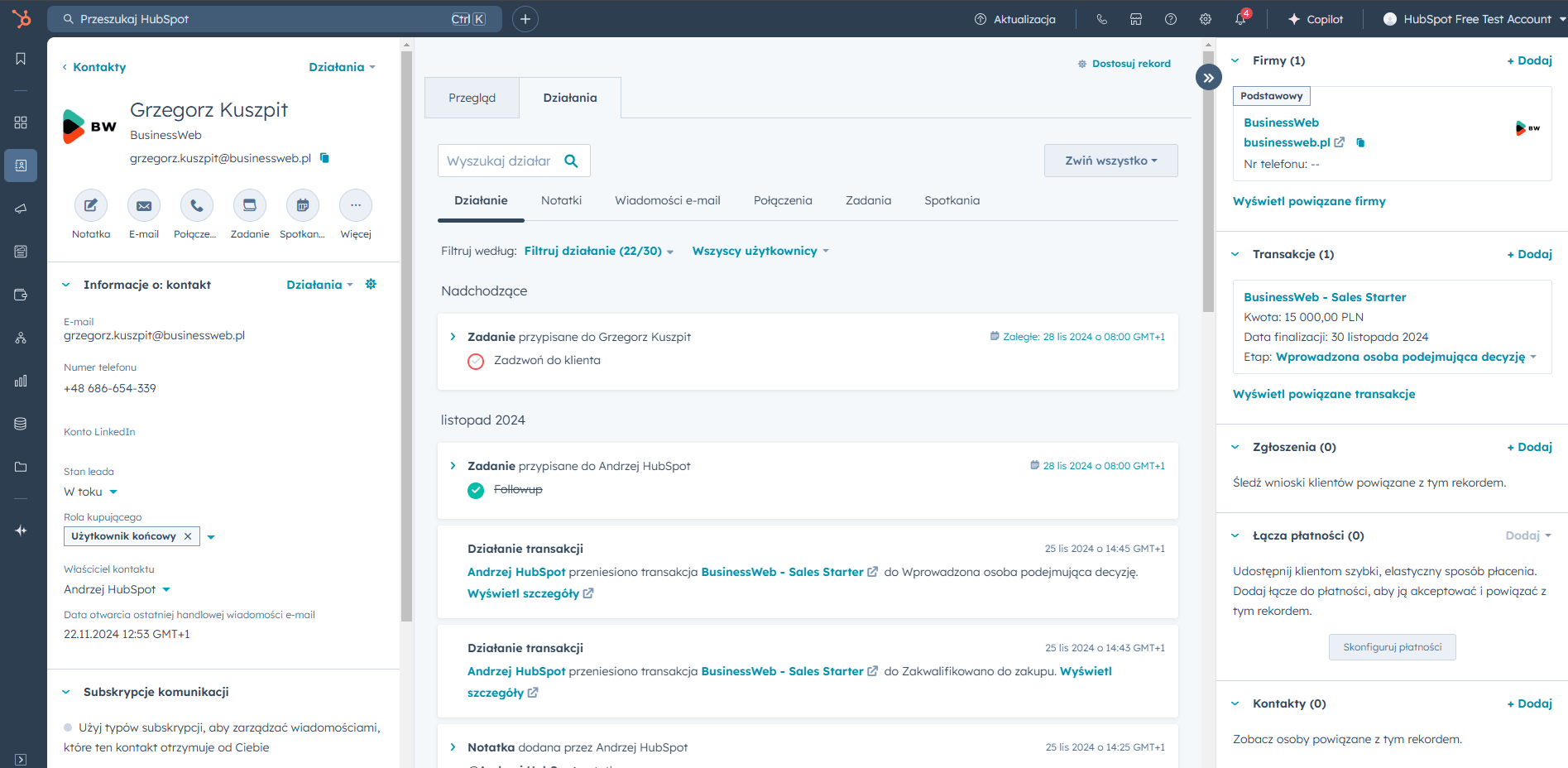Viewport: 1568px width, 768px height.
Task: Copy contact email next to header address
Action: 324,158
